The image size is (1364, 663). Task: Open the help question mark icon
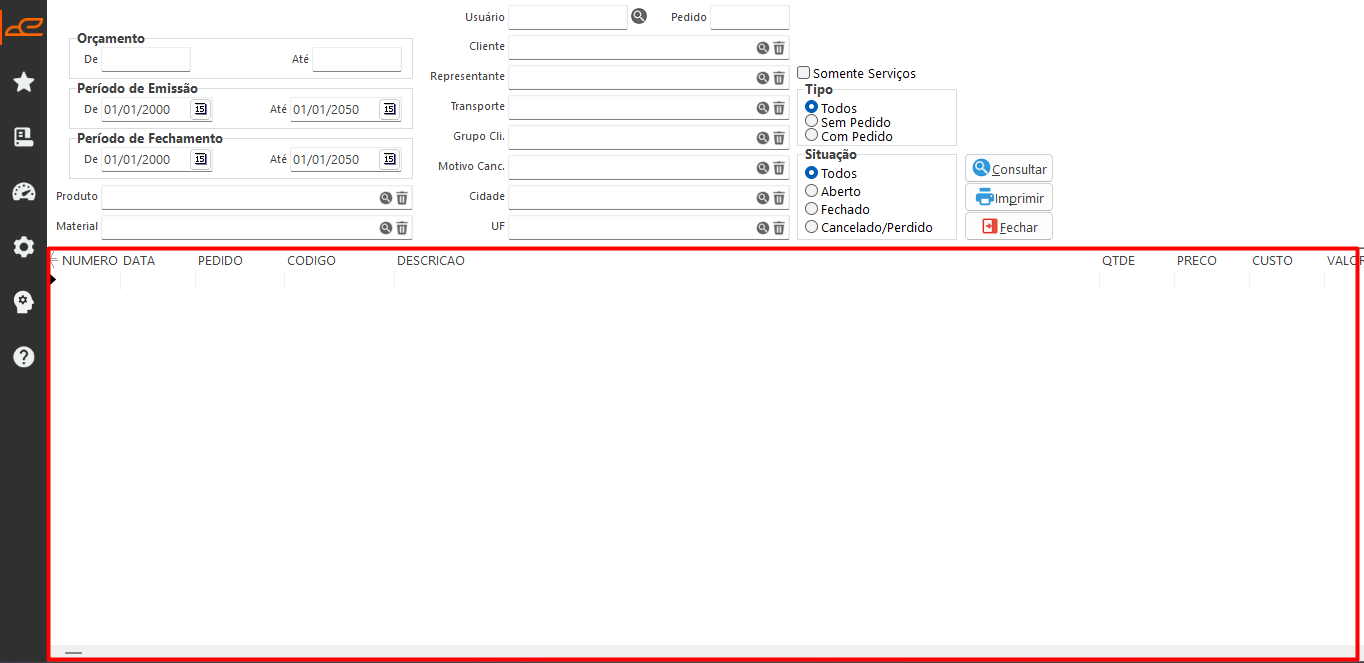[x=24, y=356]
